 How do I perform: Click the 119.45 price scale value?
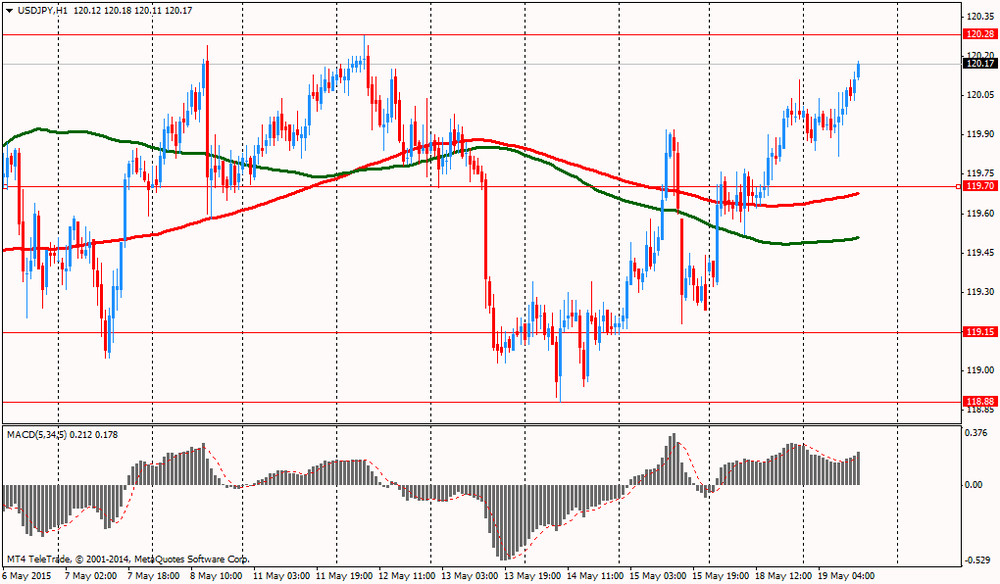[981, 252]
